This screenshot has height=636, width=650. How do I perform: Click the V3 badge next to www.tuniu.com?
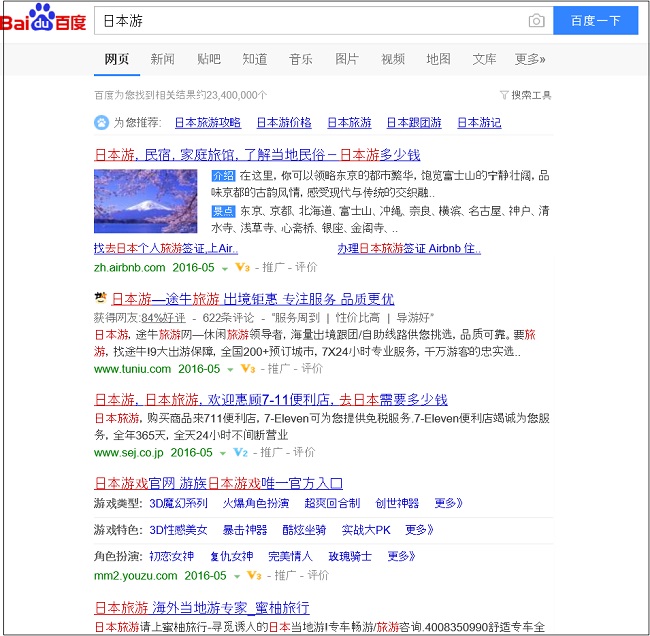247,368
